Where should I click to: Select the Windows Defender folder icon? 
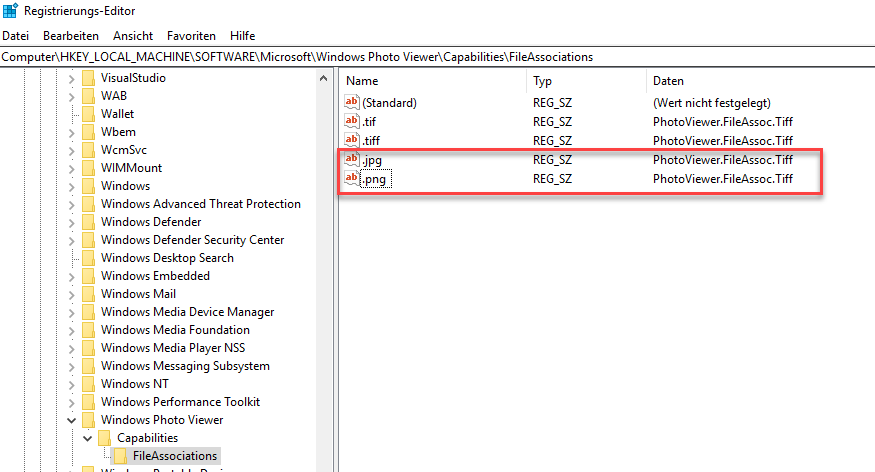point(88,222)
